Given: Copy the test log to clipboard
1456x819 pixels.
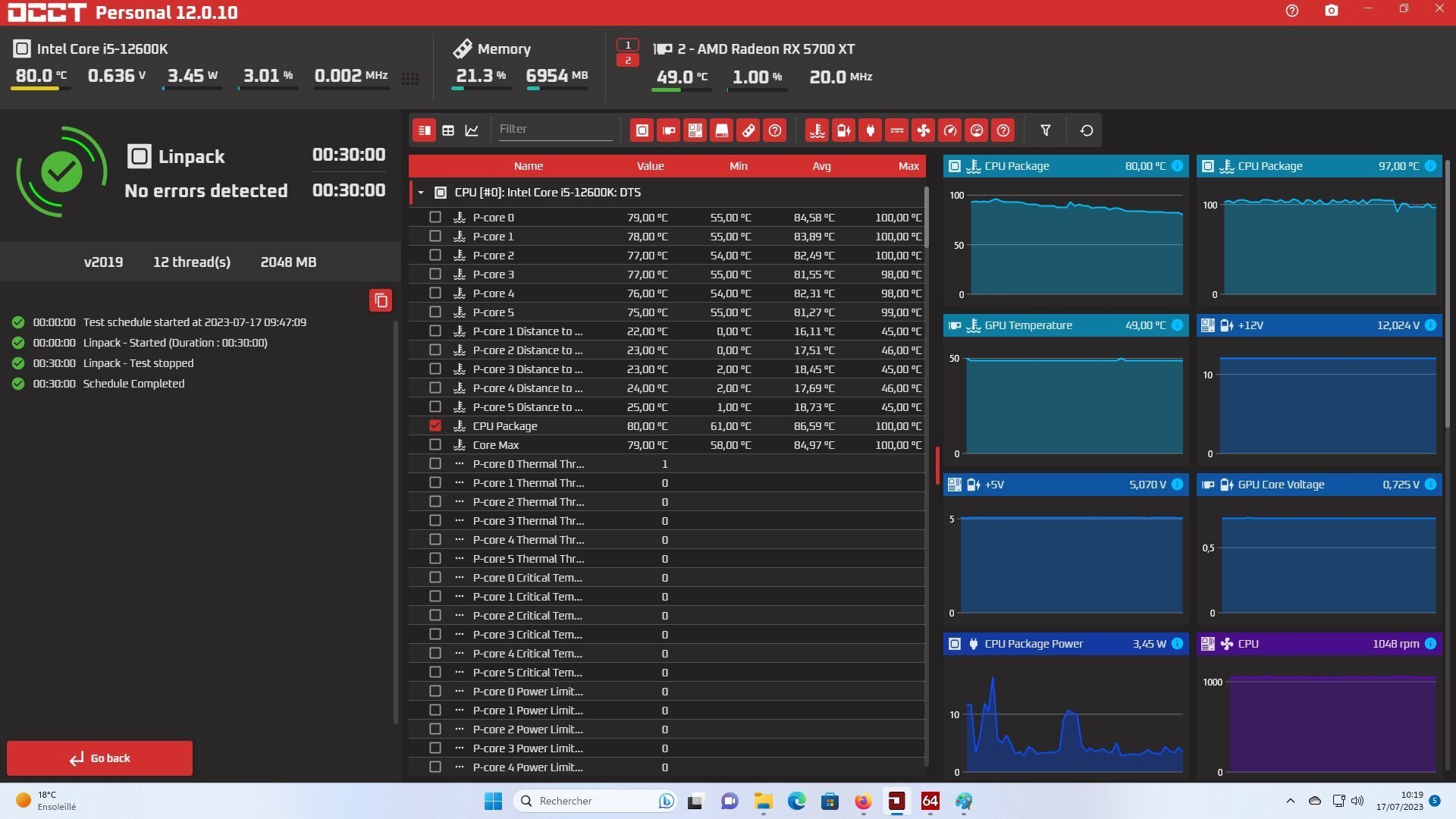Looking at the screenshot, I should [381, 300].
